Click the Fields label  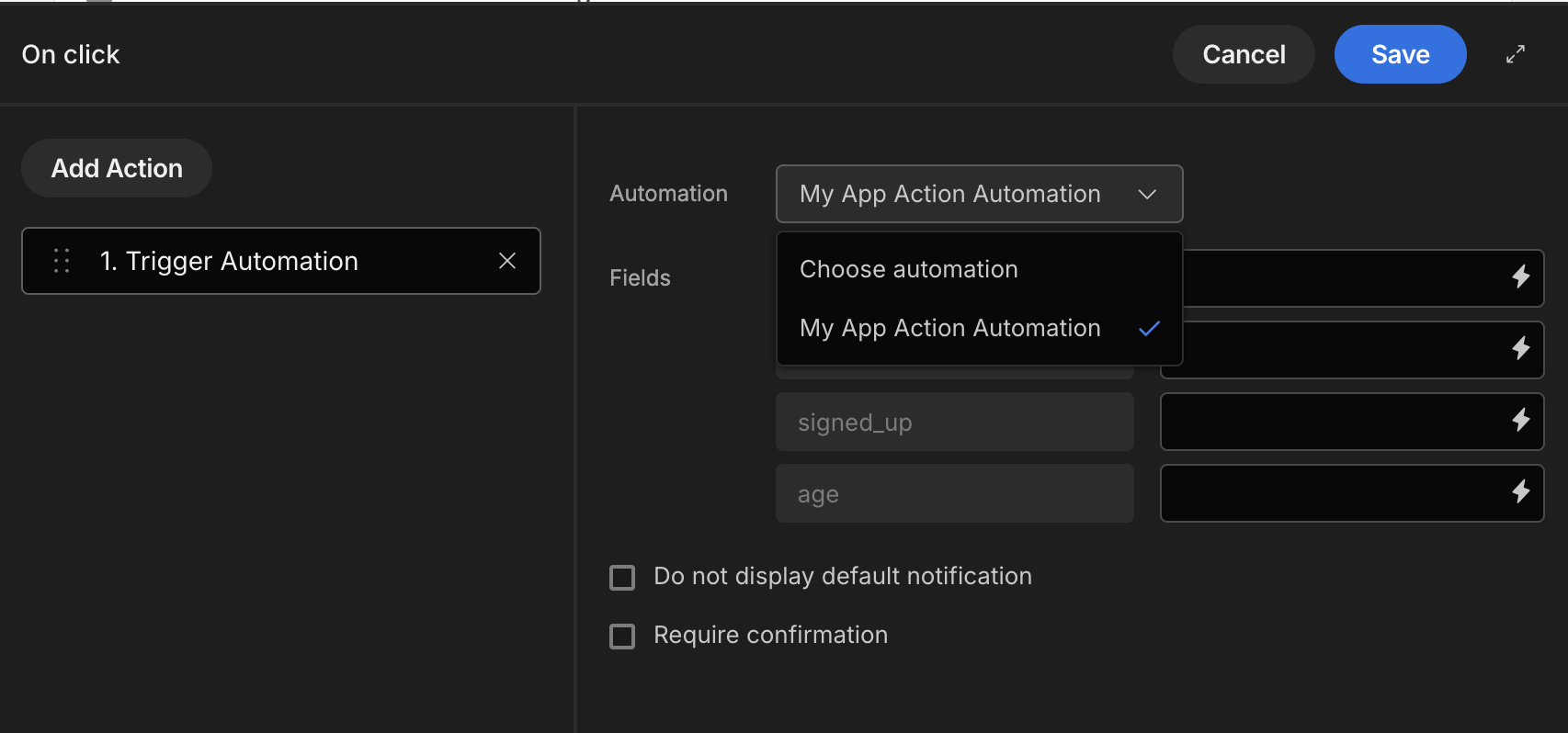pyautogui.click(x=640, y=277)
